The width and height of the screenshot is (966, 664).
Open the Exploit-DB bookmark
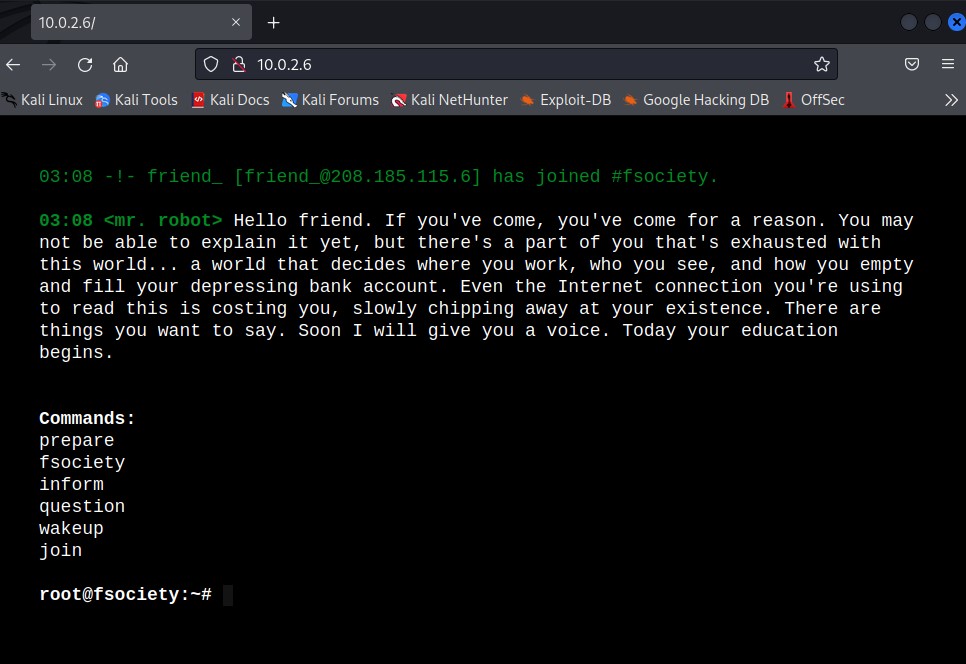click(x=566, y=100)
